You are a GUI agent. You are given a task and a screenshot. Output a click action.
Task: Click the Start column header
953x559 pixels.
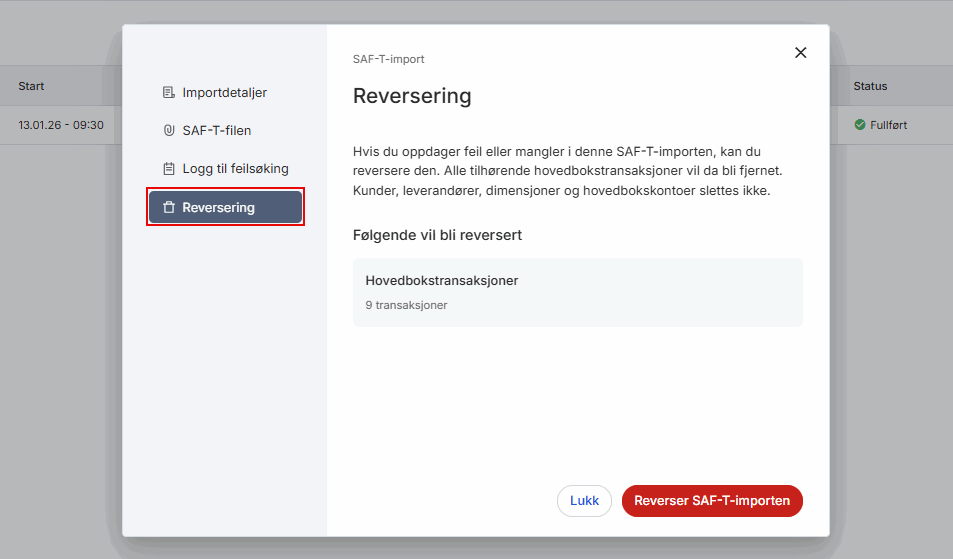pos(31,86)
